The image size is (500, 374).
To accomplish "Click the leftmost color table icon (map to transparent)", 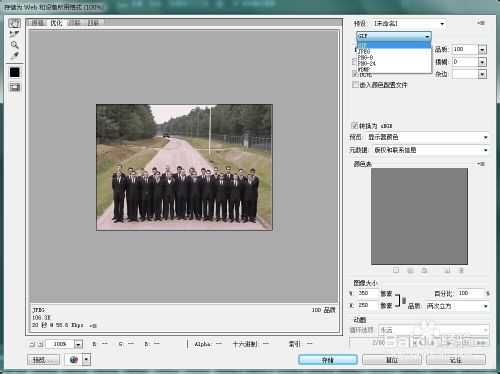I will pos(396,270).
